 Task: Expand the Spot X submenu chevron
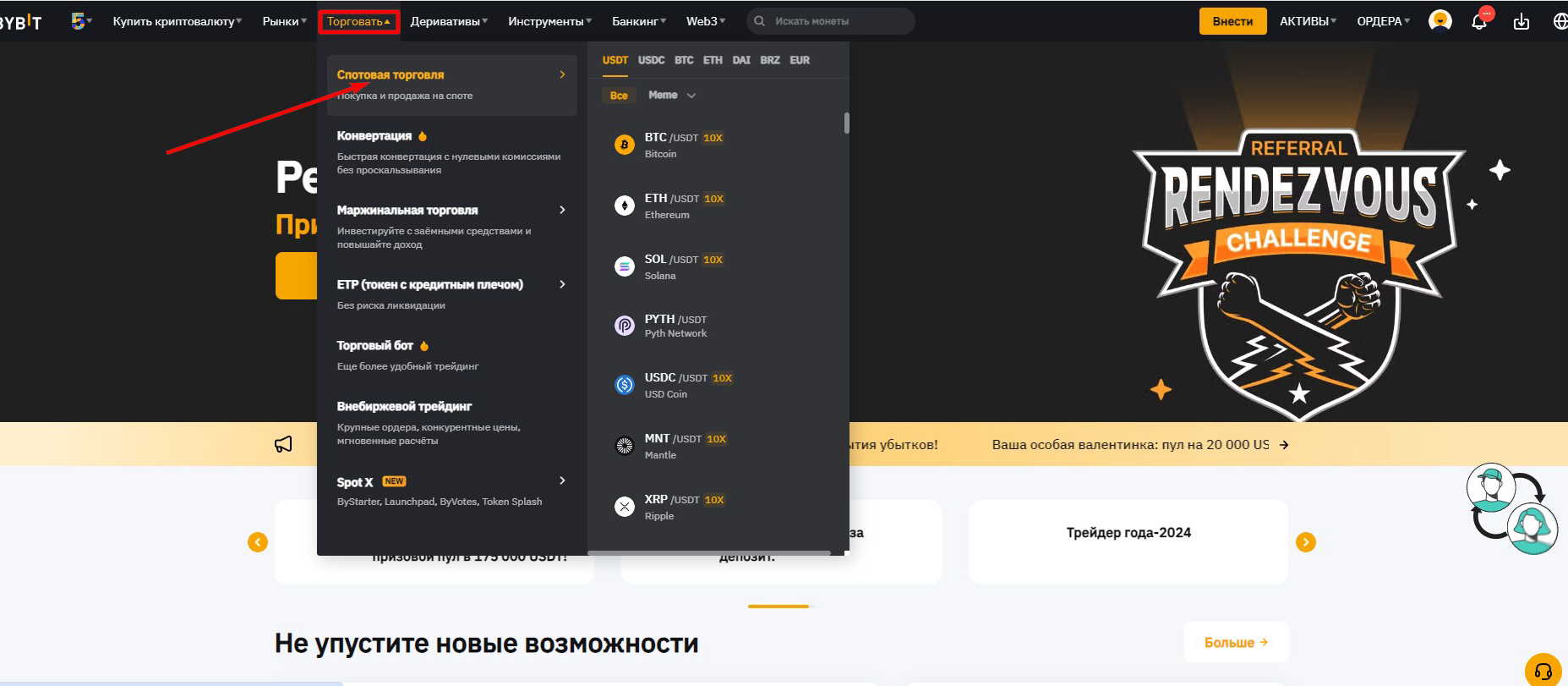562,480
